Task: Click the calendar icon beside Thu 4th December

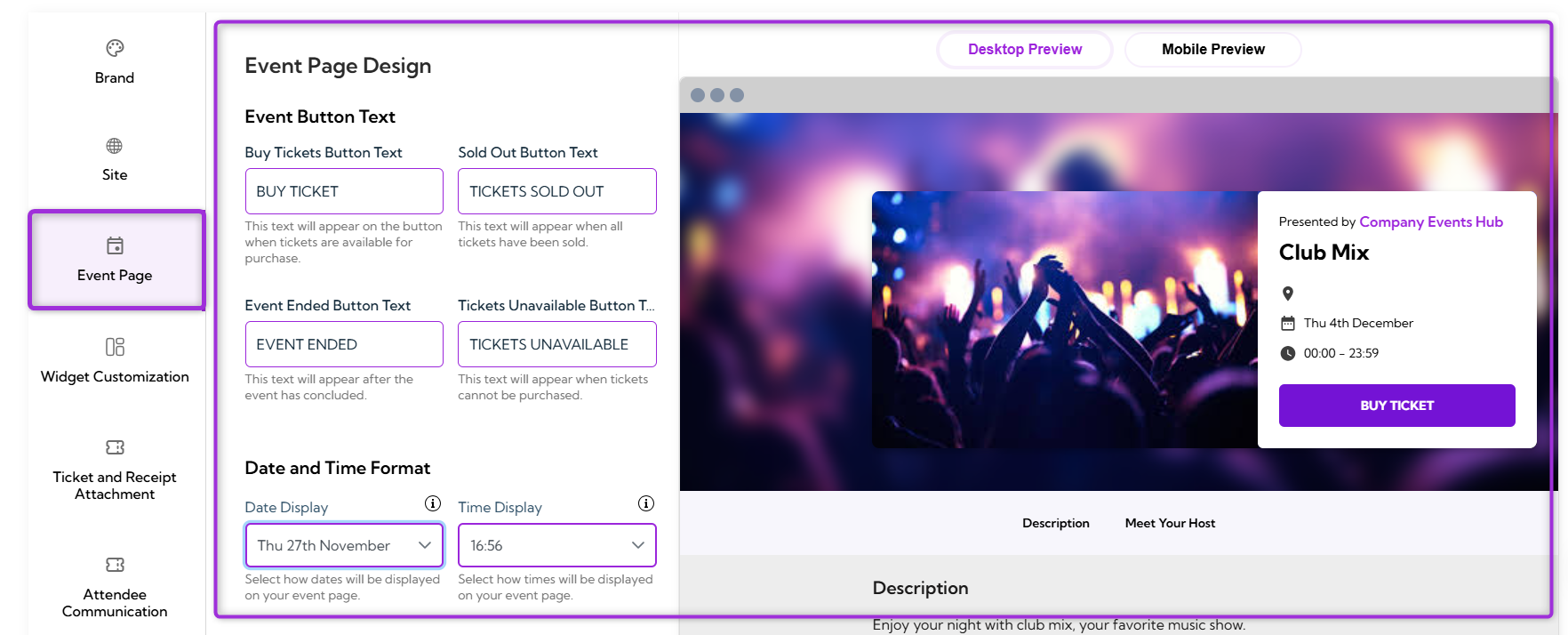Action: [1288, 323]
